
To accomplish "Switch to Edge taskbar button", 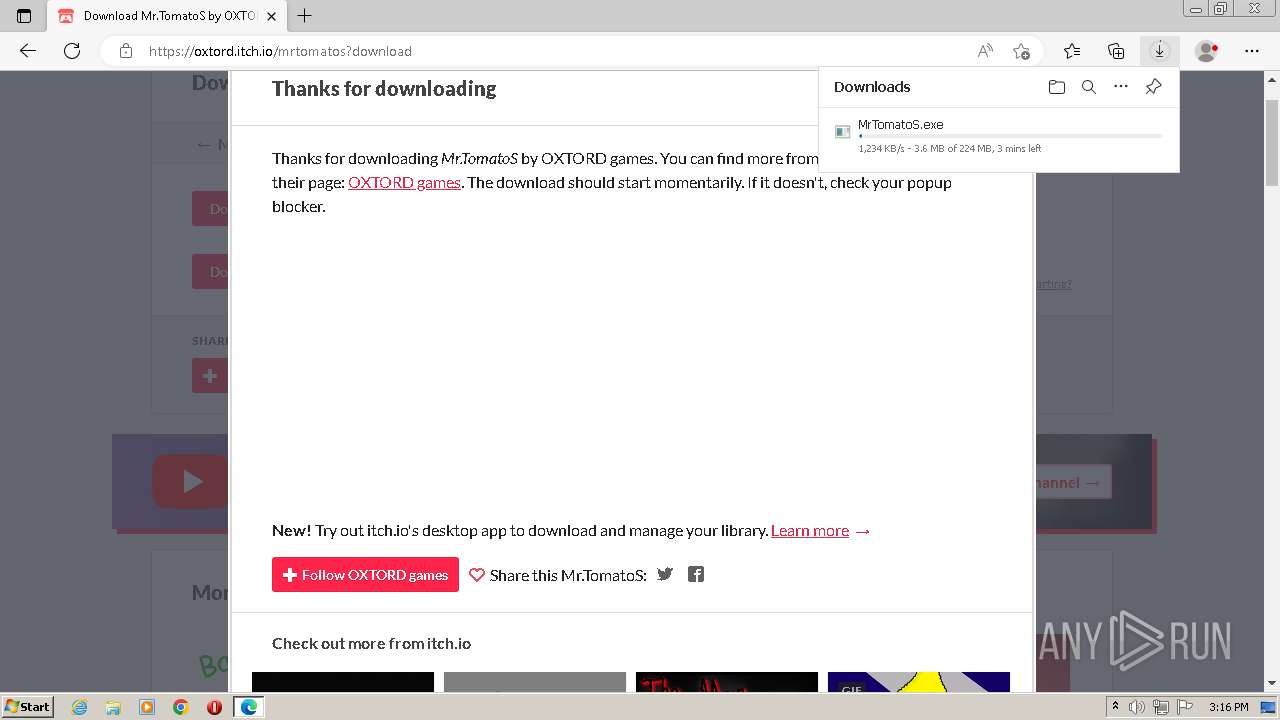I will point(248,707).
